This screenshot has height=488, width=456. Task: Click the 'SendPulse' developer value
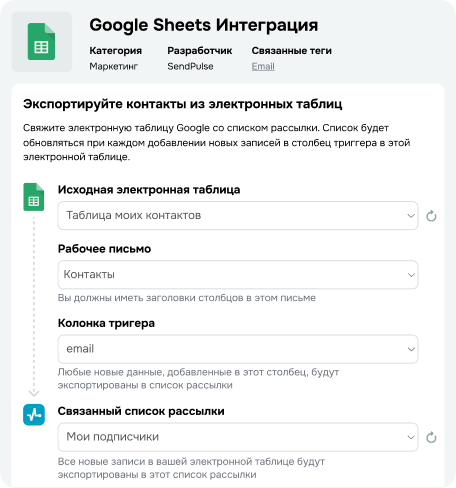click(x=190, y=66)
